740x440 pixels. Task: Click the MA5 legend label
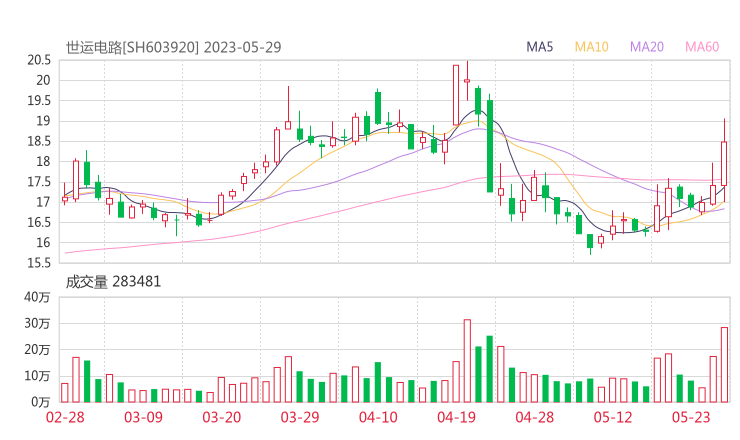tap(539, 47)
